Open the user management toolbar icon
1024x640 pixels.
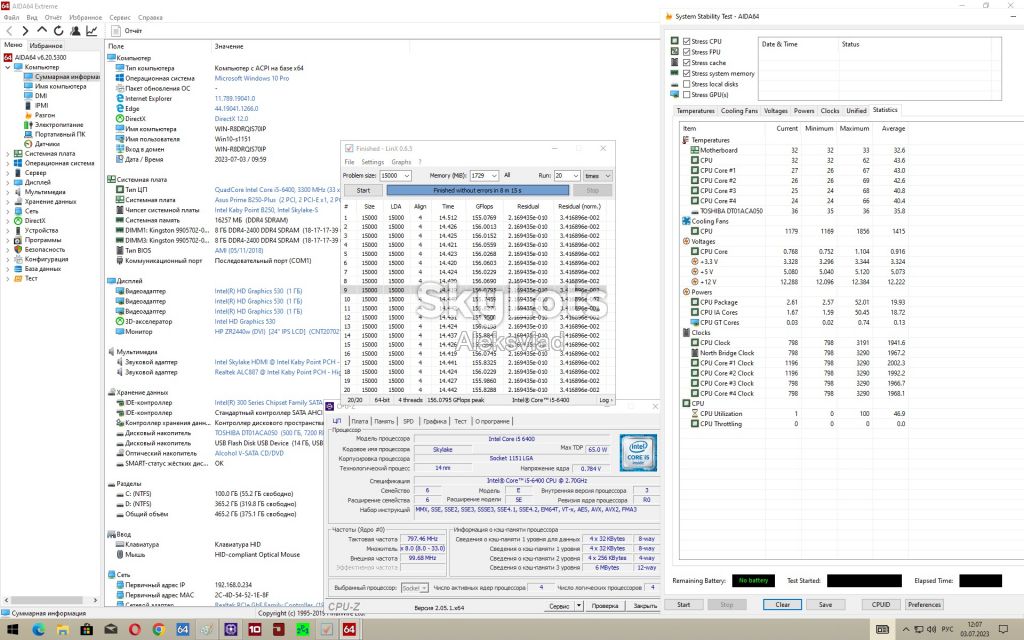click(x=75, y=31)
